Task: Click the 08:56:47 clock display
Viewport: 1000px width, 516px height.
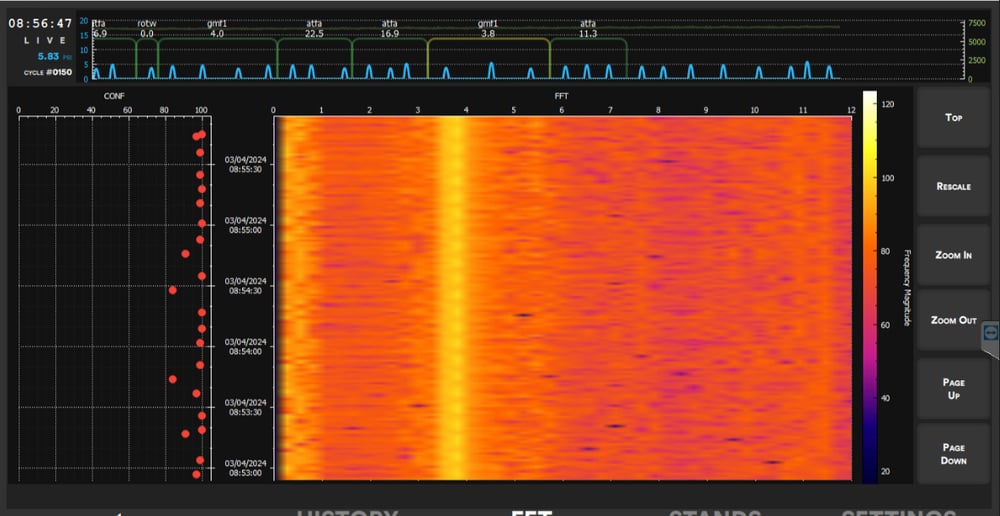Action: point(41,23)
